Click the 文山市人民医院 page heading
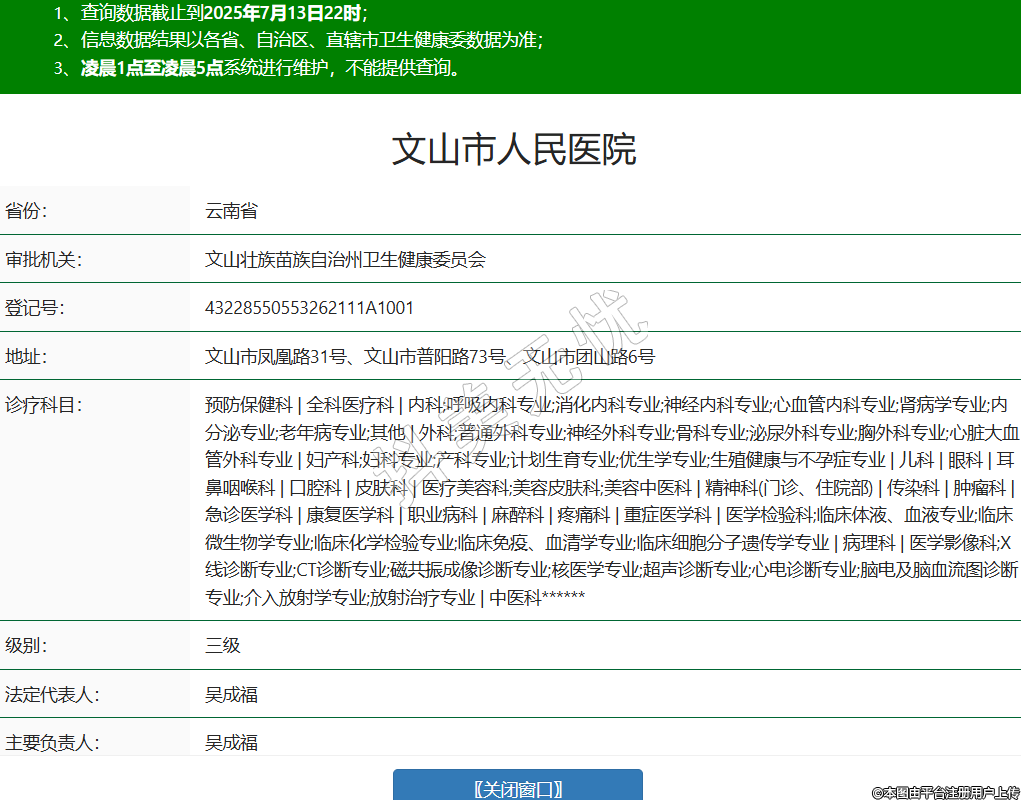 (x=513, y=150)
